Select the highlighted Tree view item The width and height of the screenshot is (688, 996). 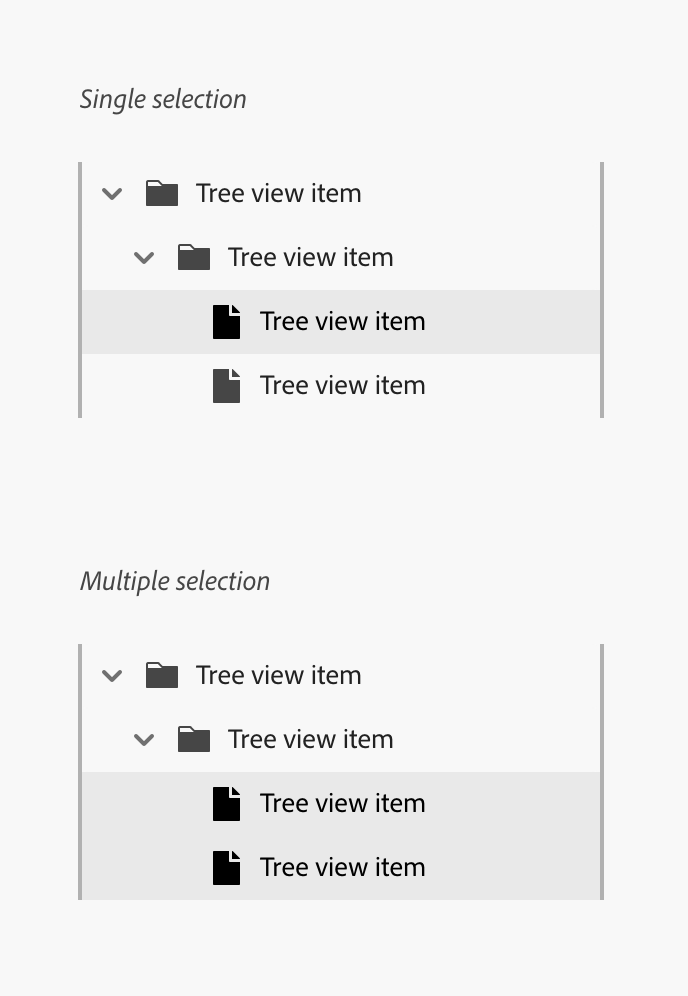click(343, 321)
